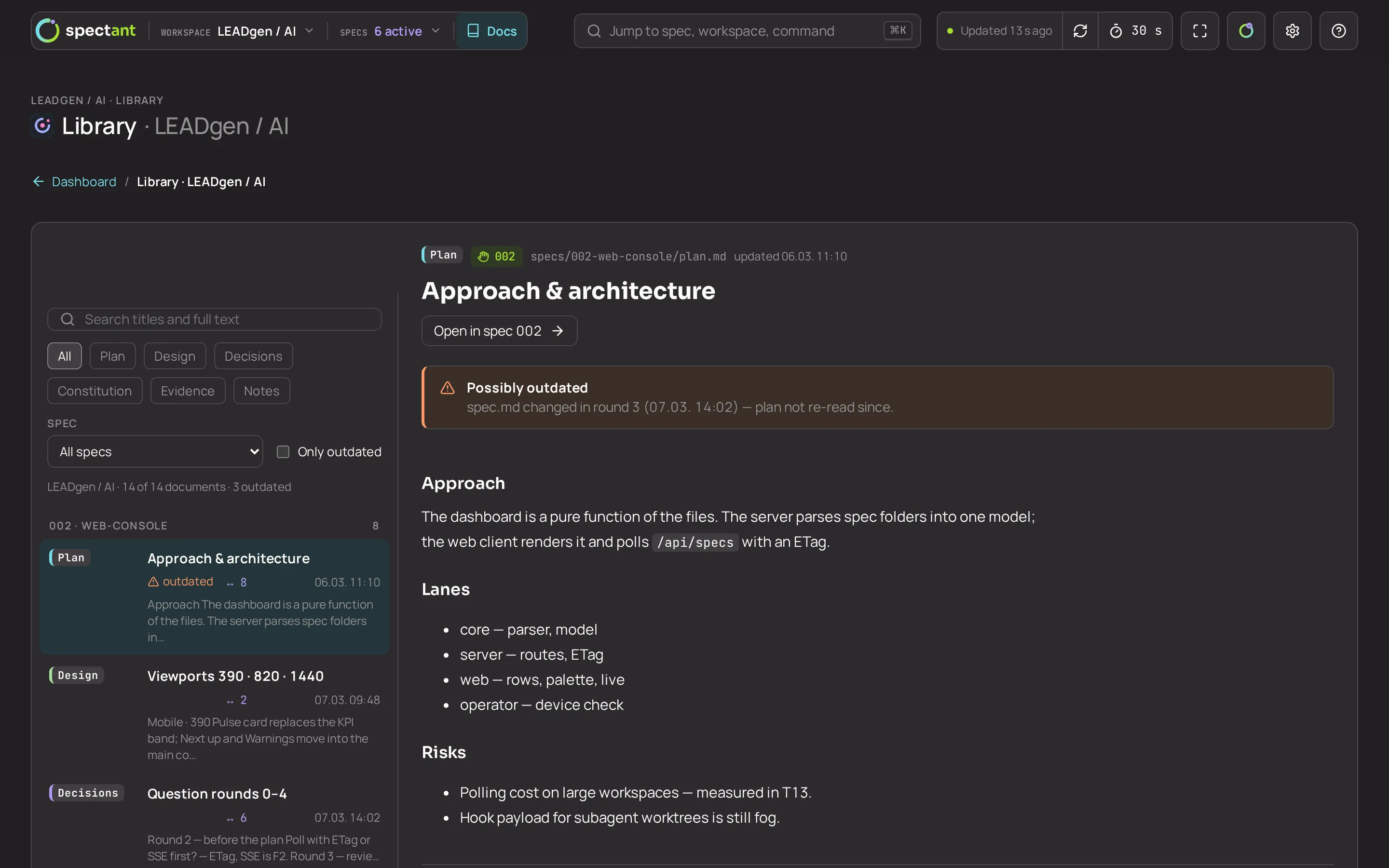Click the ⌘K shortcut badge
Viewport: 1389px width, 868px height.
898,30
